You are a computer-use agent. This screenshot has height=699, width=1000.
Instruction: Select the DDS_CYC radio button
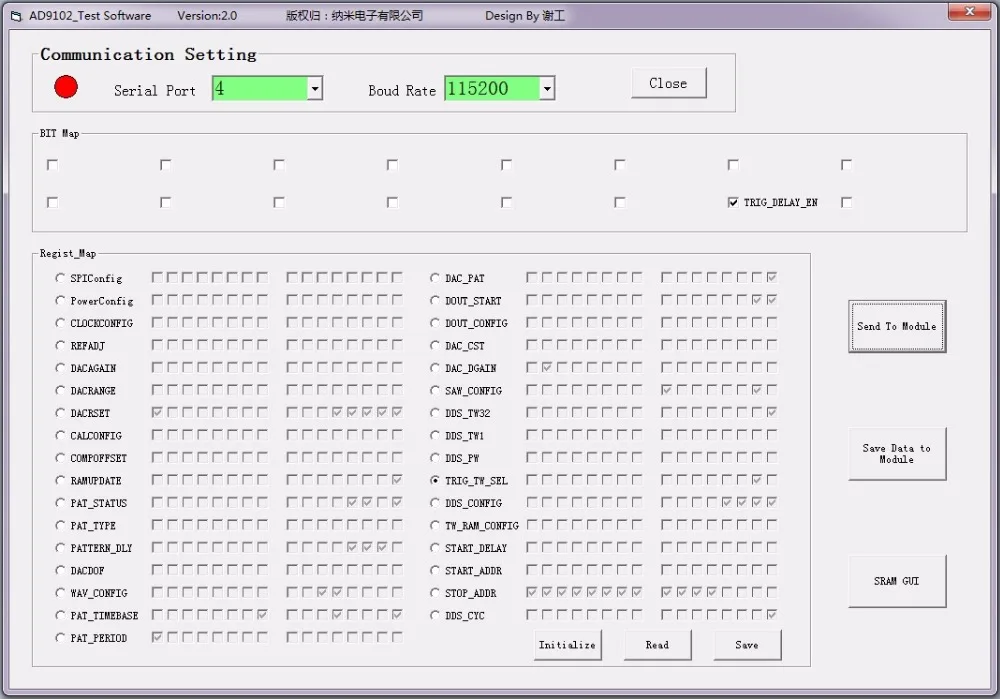tap(435, 615)
